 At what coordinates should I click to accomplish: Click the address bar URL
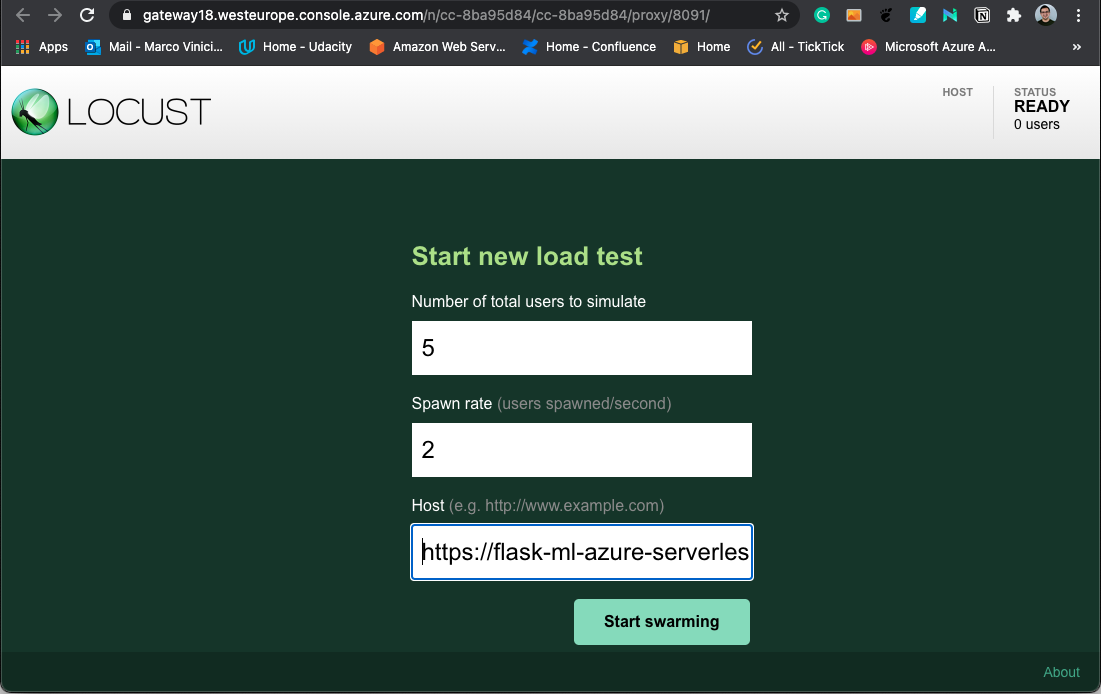(426, 15)
